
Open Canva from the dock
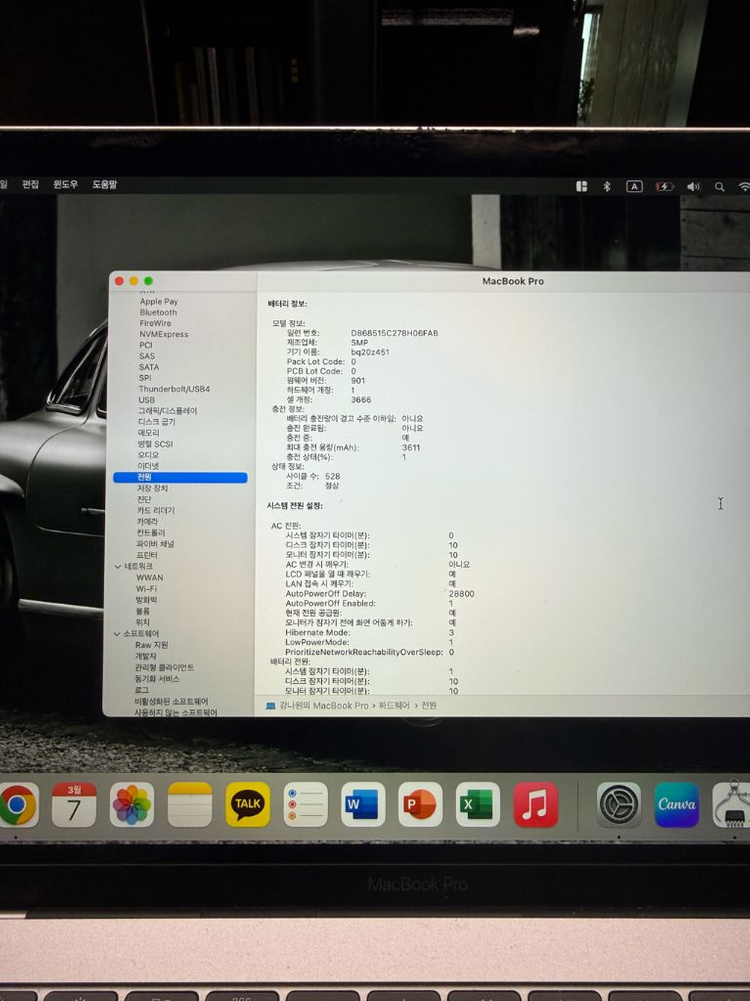tap(677, 804)
